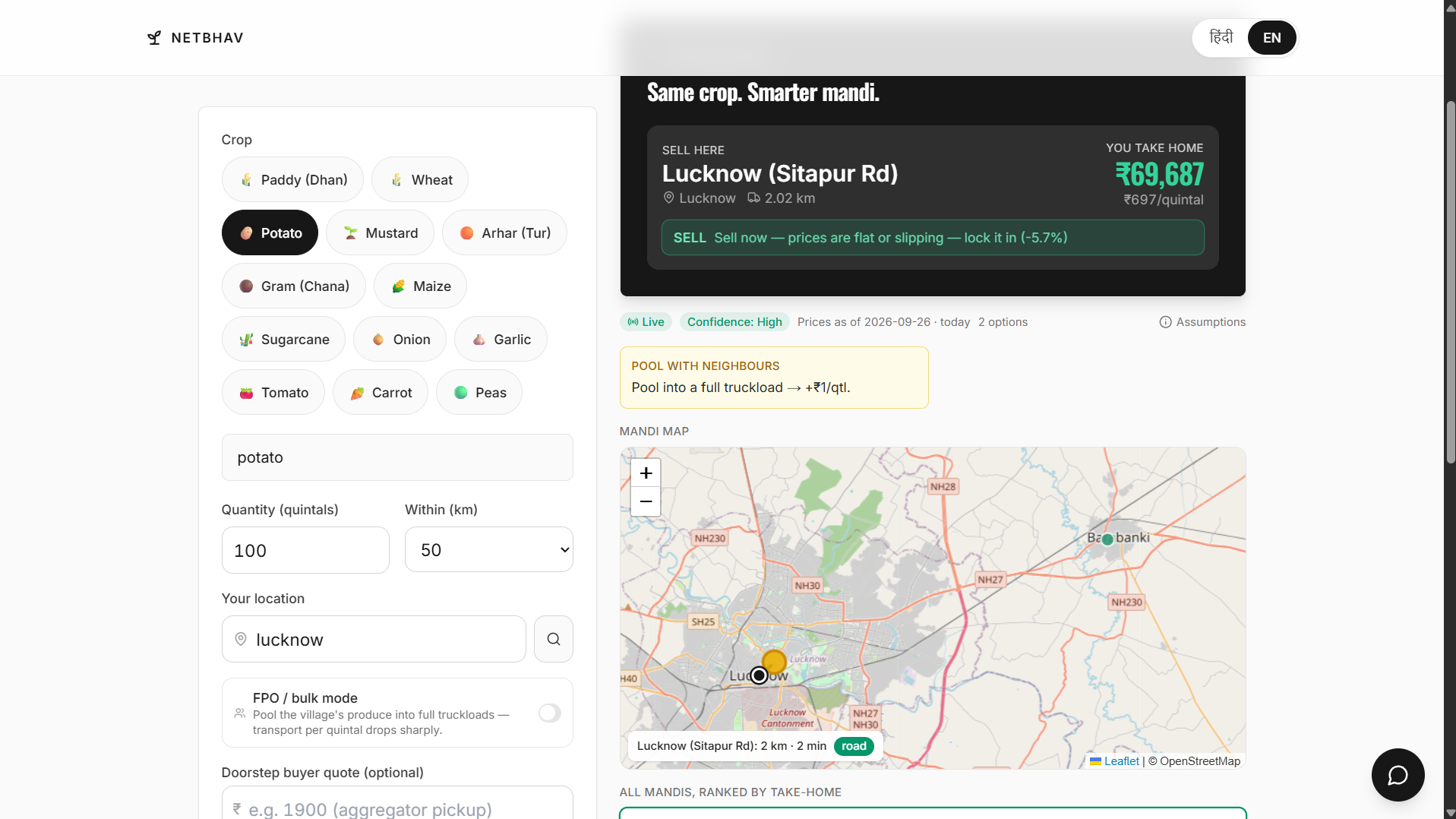This screenshot has width=1456, height=819.
Task: Enable the FPO / bulk mode switch
Action: pyautogui.click(x=550, y=713)
